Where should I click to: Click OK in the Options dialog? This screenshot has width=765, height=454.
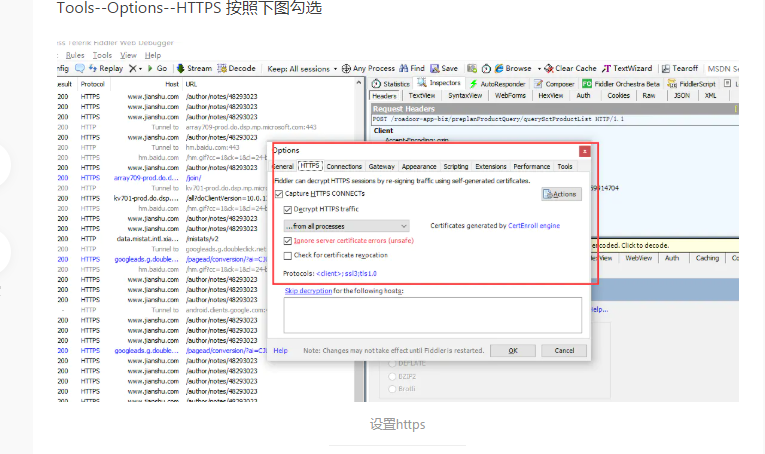513,351
